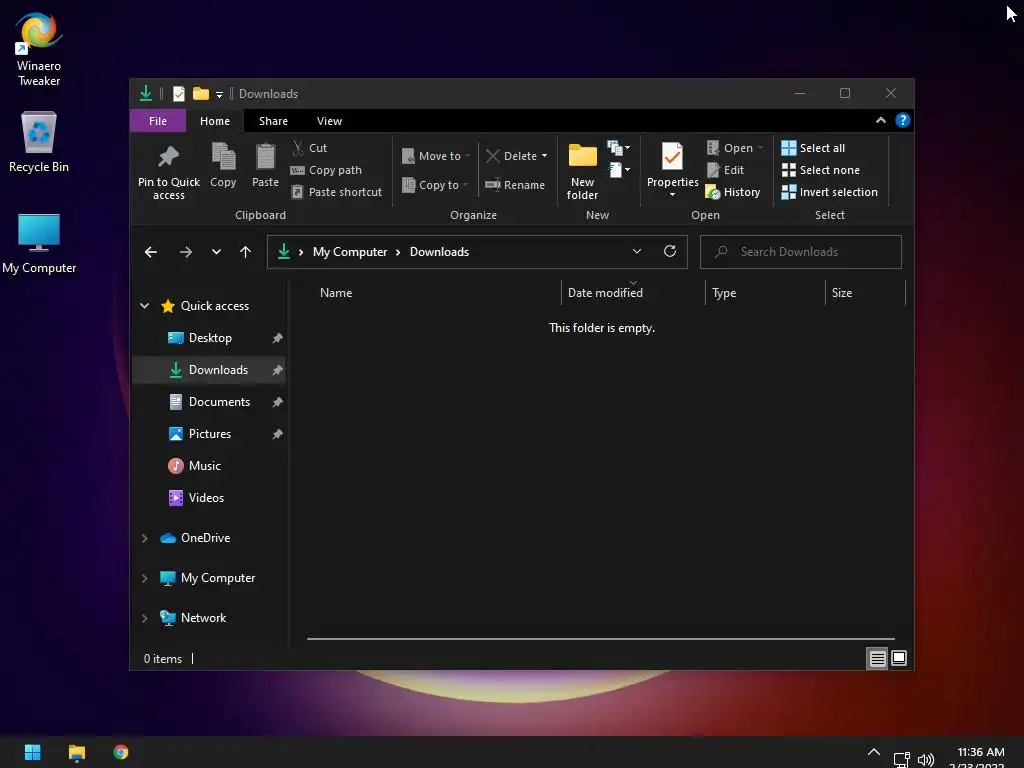Open Delete options dropdown arrow
The height and width of the screenshot is (768, 1024).
[544, 156]
